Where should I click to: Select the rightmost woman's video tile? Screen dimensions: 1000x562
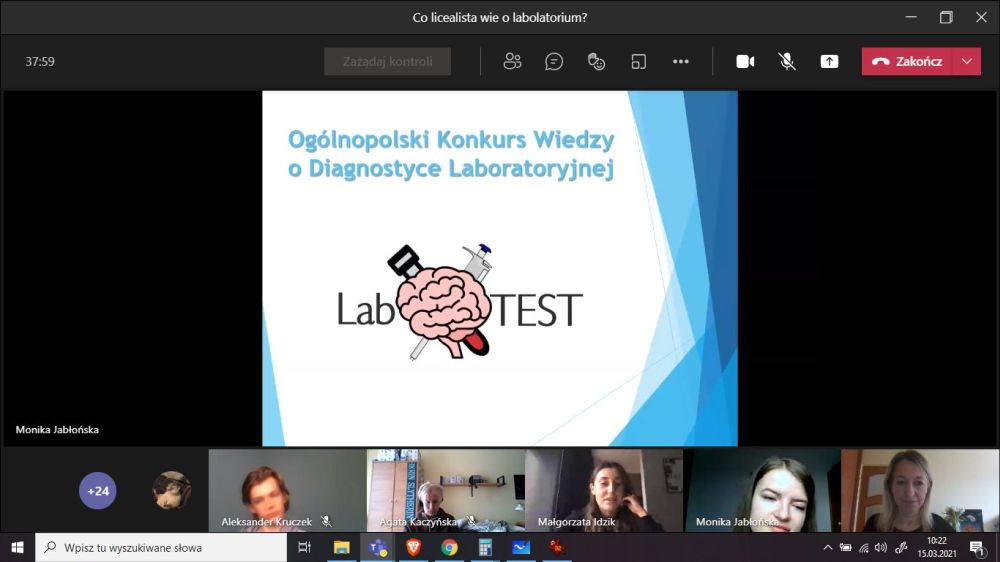pos(920,490)
